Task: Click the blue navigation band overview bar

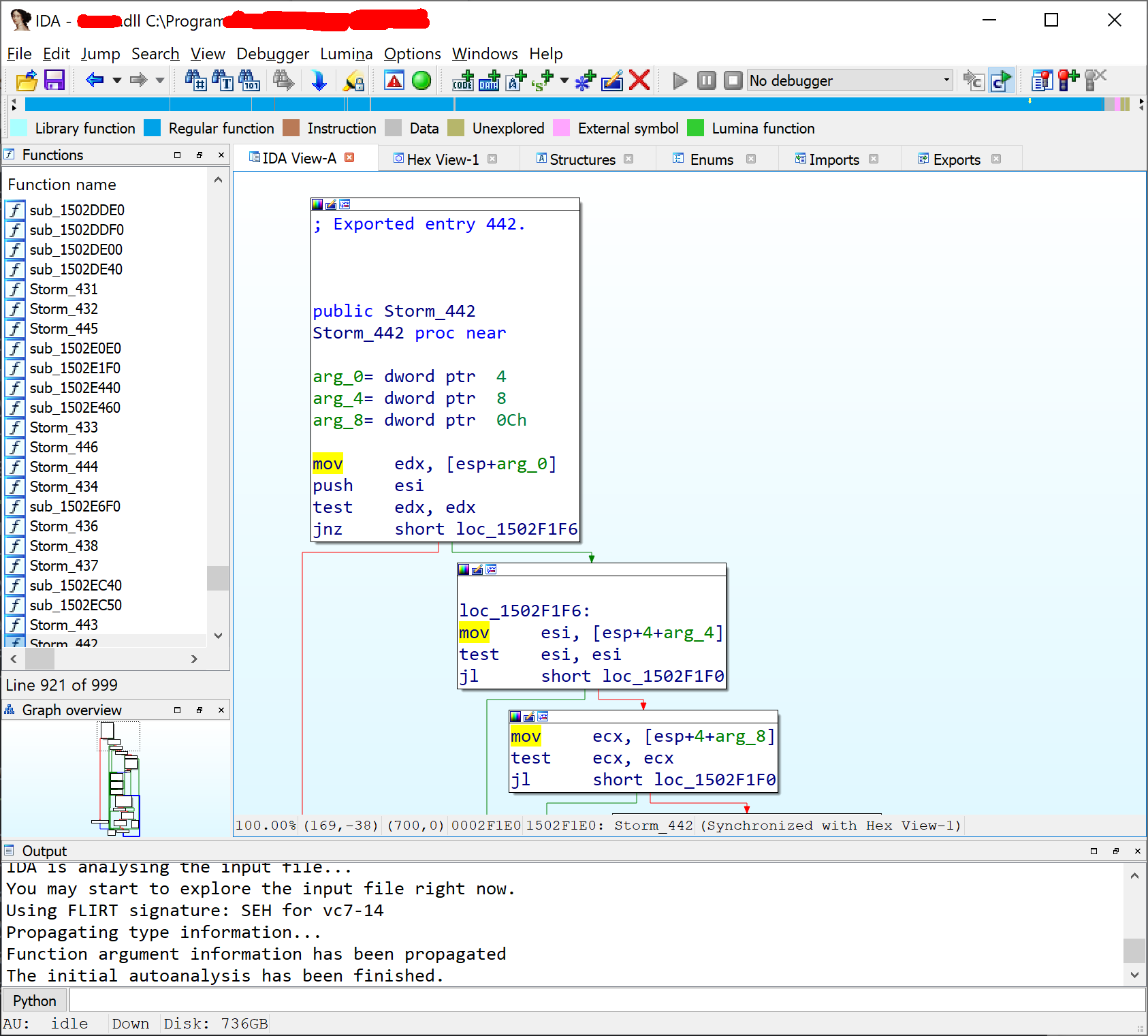Action: (x=576, y=104)
